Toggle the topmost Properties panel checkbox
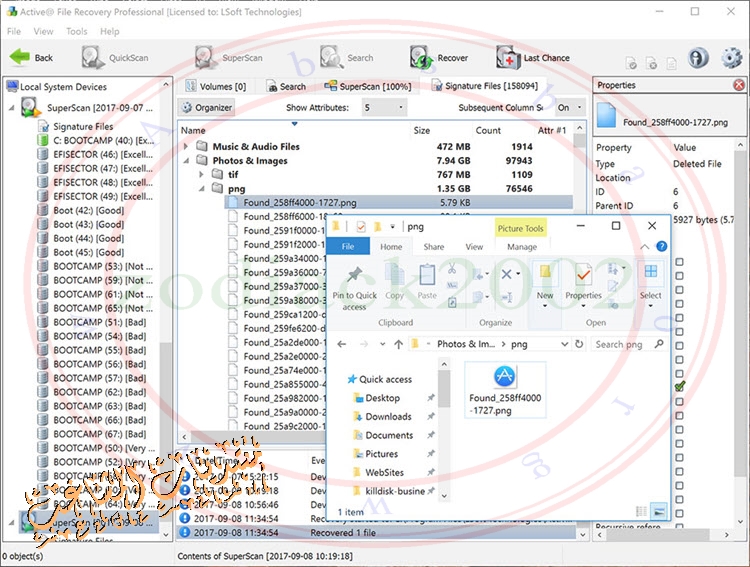 (x=679, y=262)
